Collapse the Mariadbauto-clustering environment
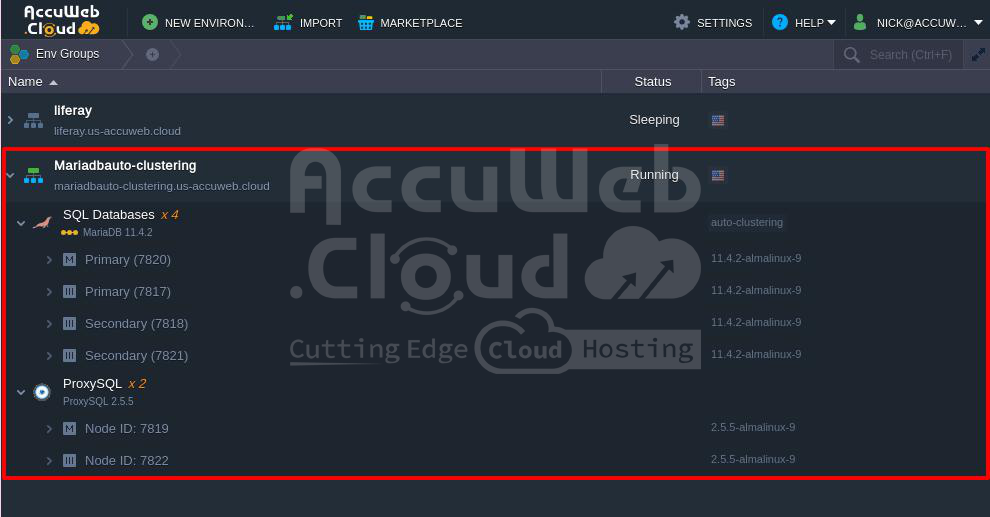Screen dimensions: 990x517 [x=10, y=175]
